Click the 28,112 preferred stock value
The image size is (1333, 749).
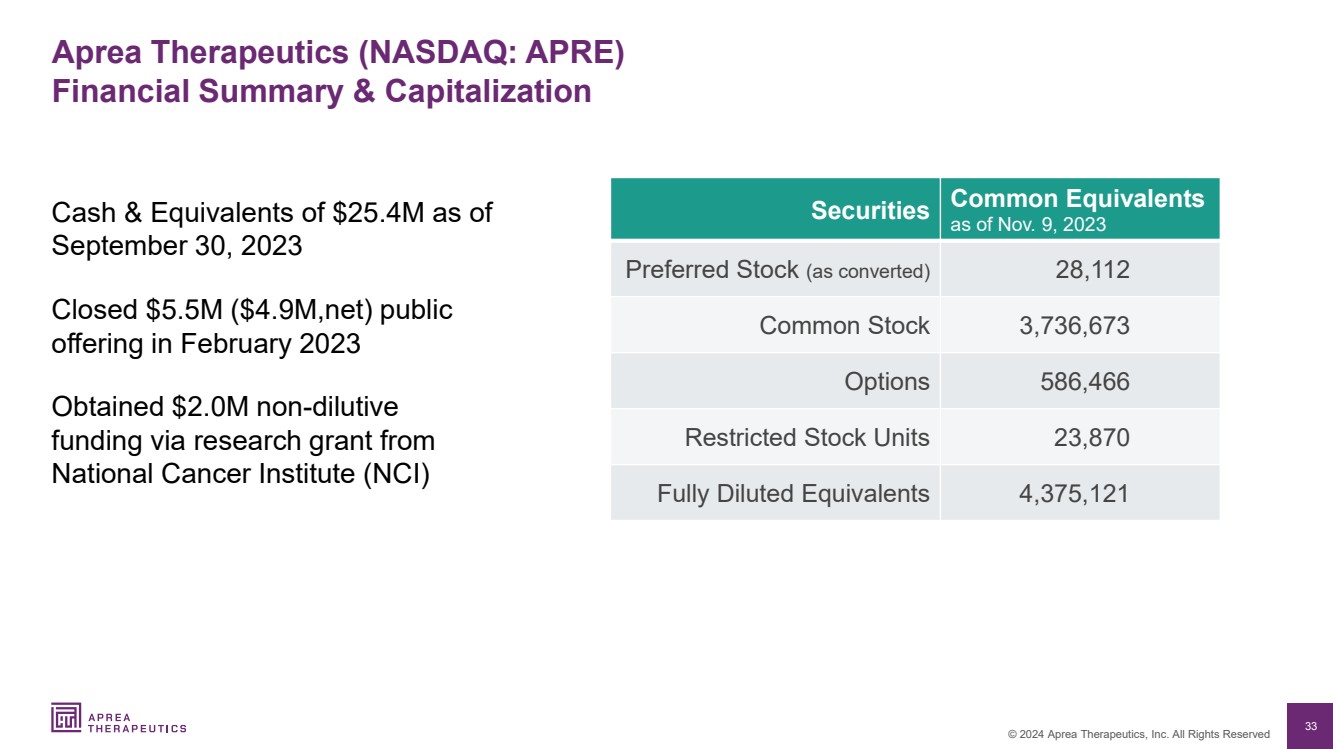tap(1092, 270)
